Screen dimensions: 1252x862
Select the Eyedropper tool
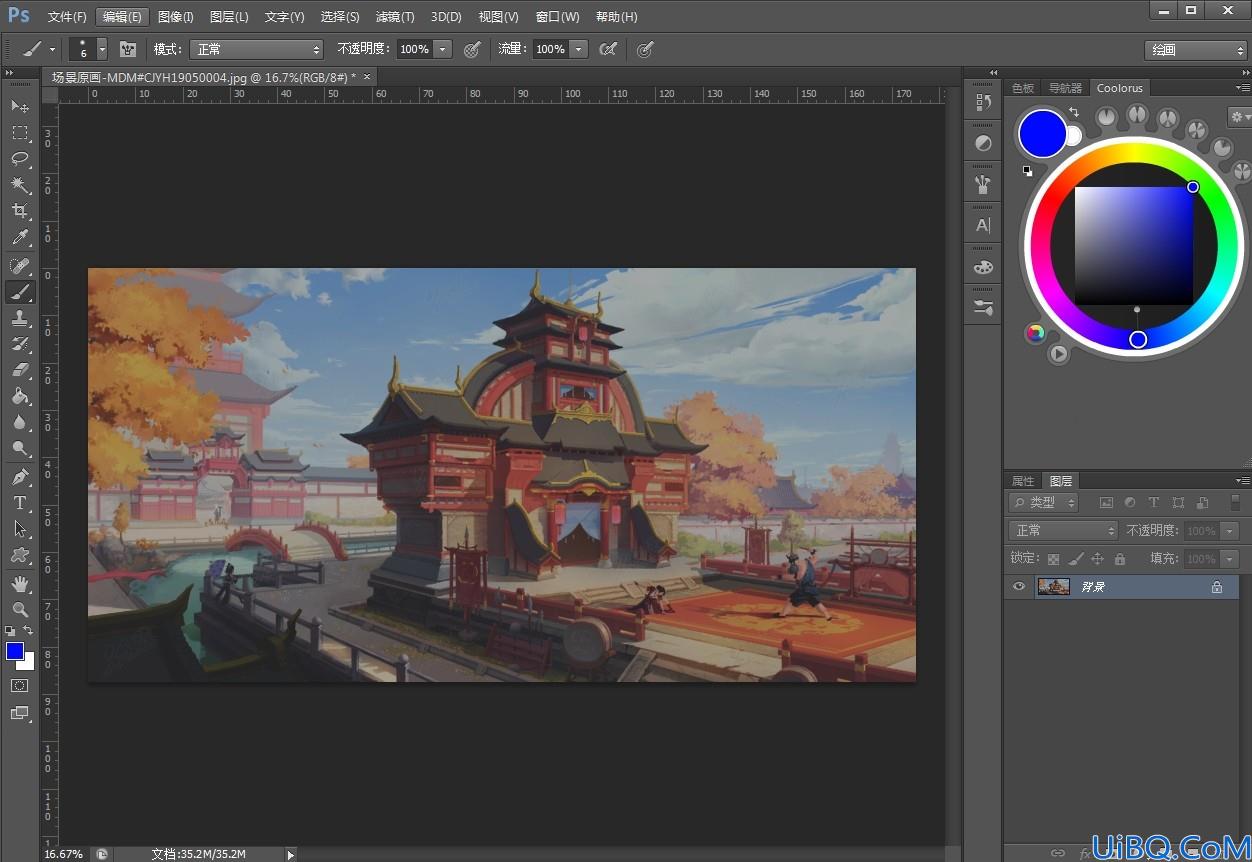(20, 238)
